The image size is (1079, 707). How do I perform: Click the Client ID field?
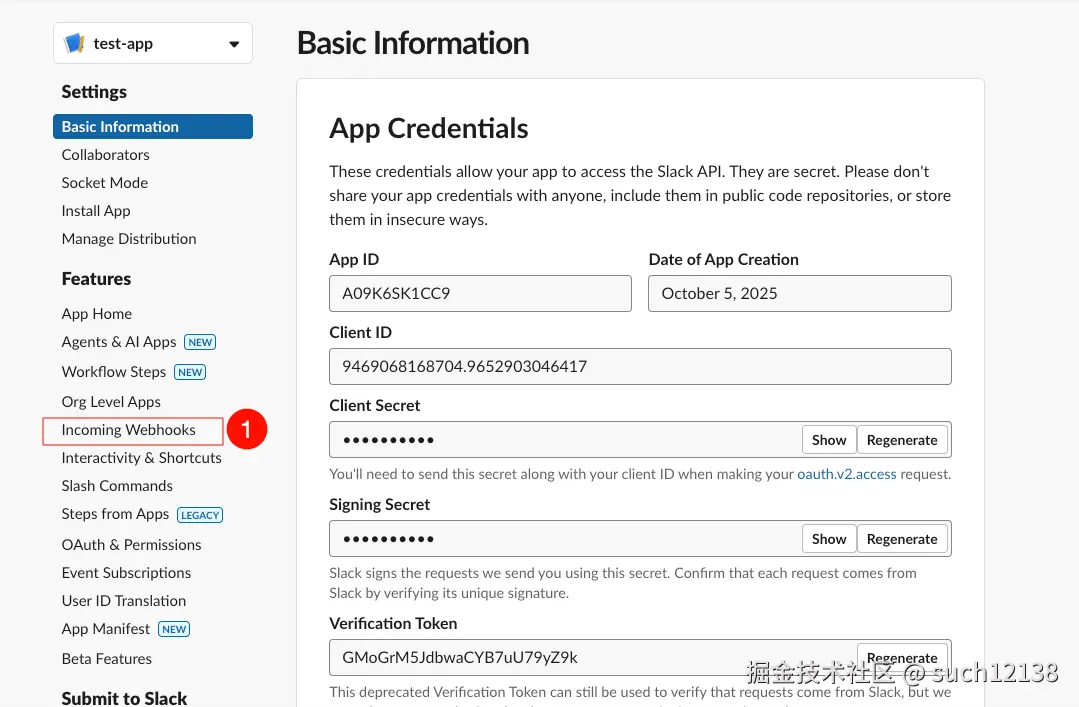point(641,366)
